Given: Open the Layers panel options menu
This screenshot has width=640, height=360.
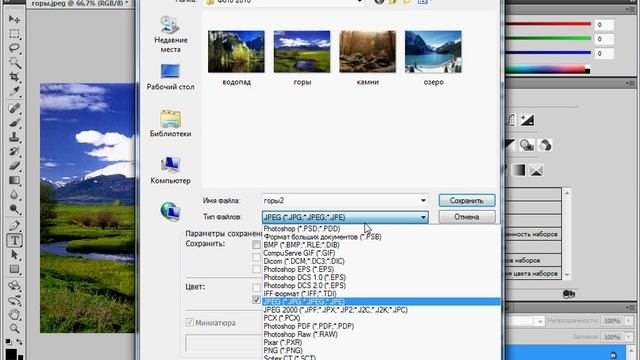Looking at the screenshot, I should point(631,307).
